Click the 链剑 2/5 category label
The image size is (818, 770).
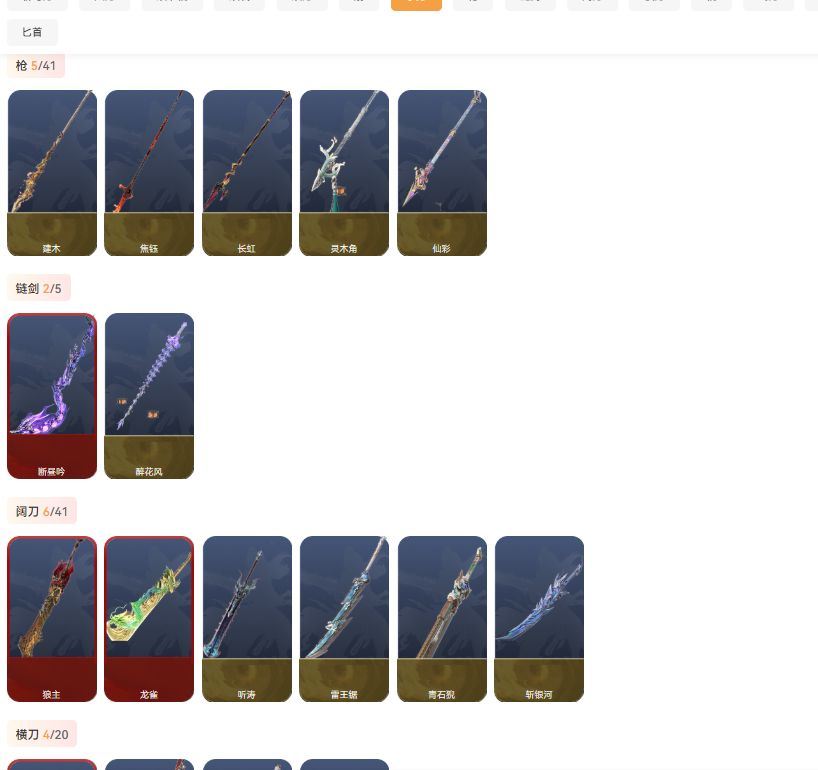click(39, 288)
